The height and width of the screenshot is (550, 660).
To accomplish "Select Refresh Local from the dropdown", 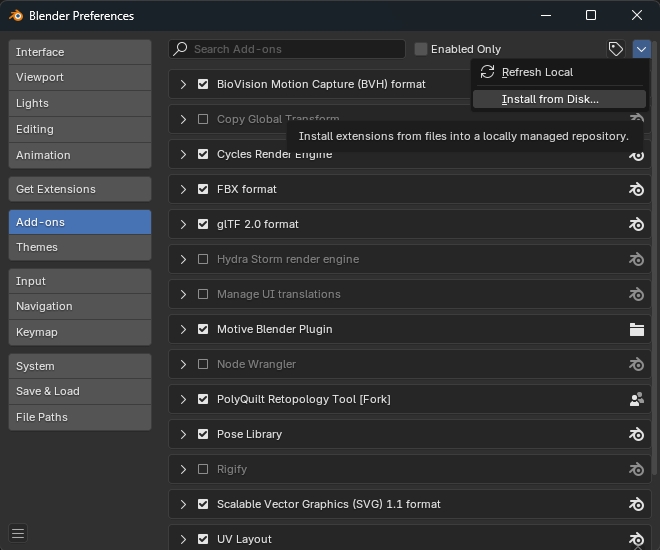I will click(x=537, y=72).
